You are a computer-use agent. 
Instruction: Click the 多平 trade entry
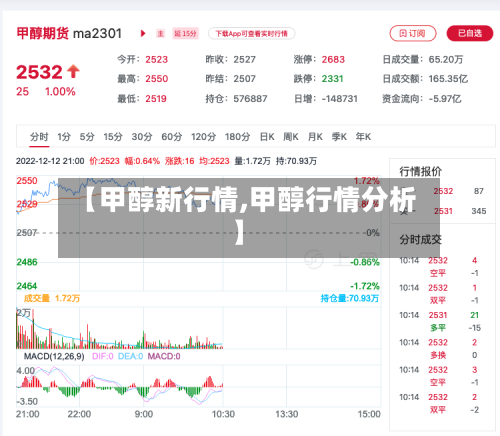[438, 328]
